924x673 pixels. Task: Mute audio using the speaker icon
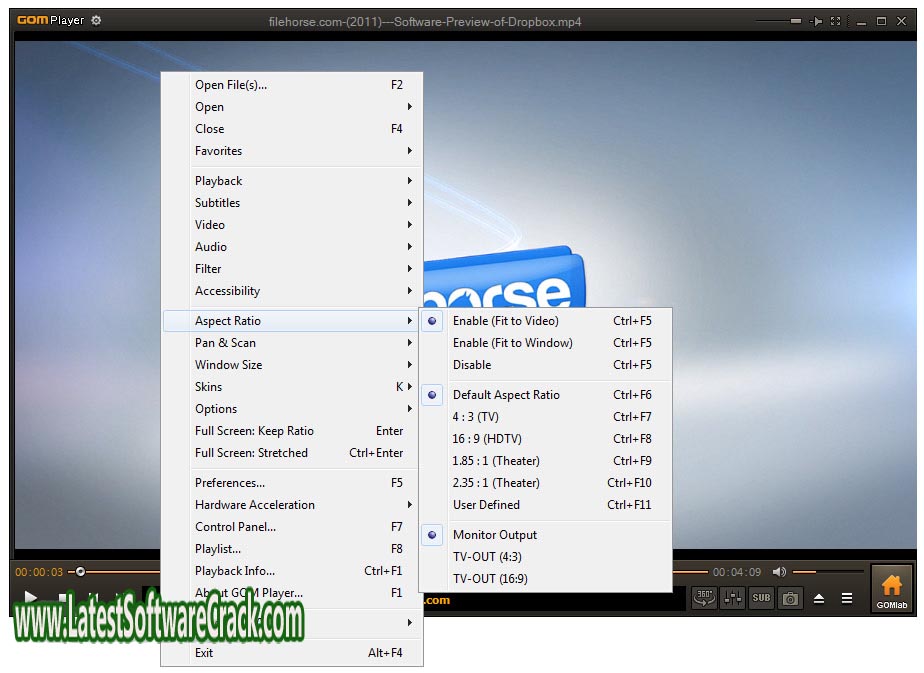pyautogui.click(x=779, y=572)
